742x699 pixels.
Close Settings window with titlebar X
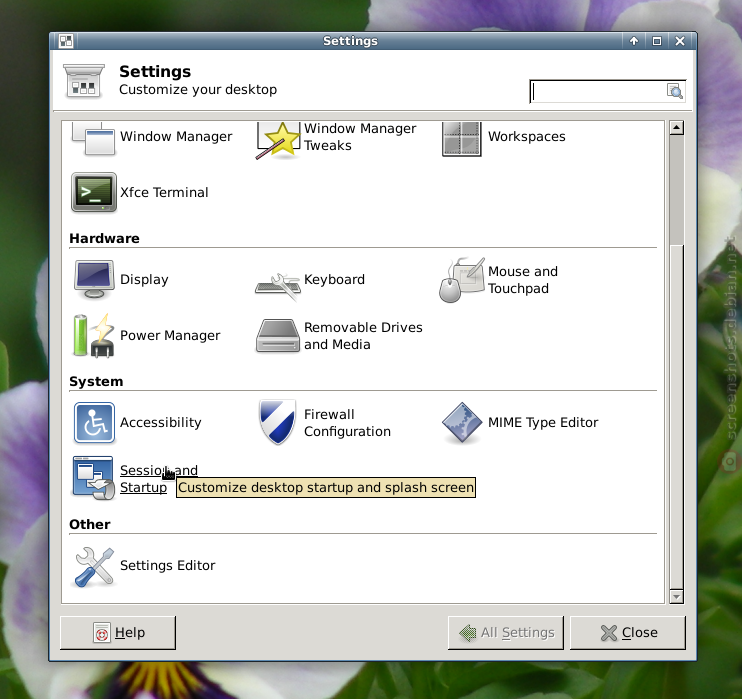pos(680,41)
